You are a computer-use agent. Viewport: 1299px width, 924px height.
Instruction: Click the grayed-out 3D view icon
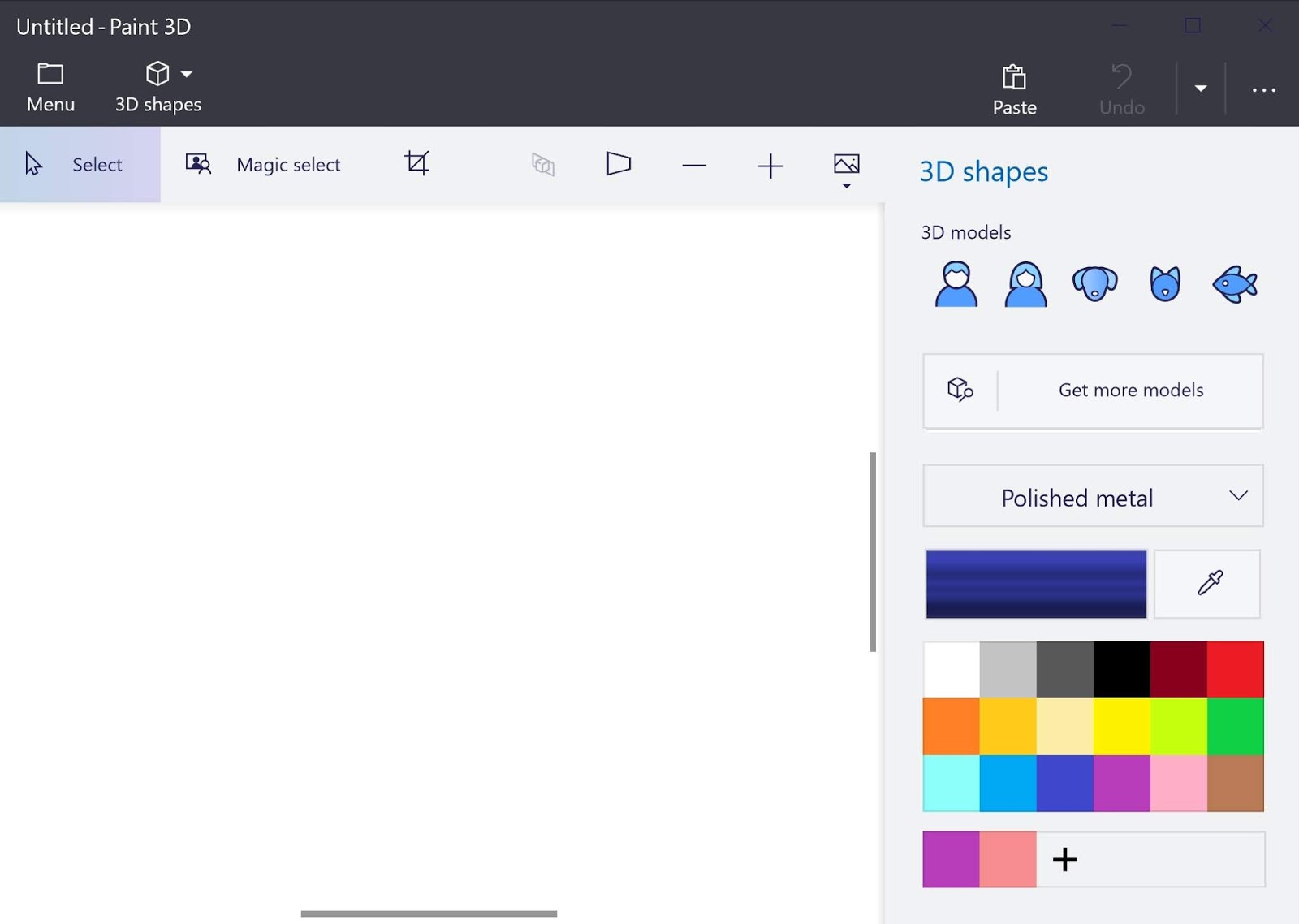tap(543, 165)
